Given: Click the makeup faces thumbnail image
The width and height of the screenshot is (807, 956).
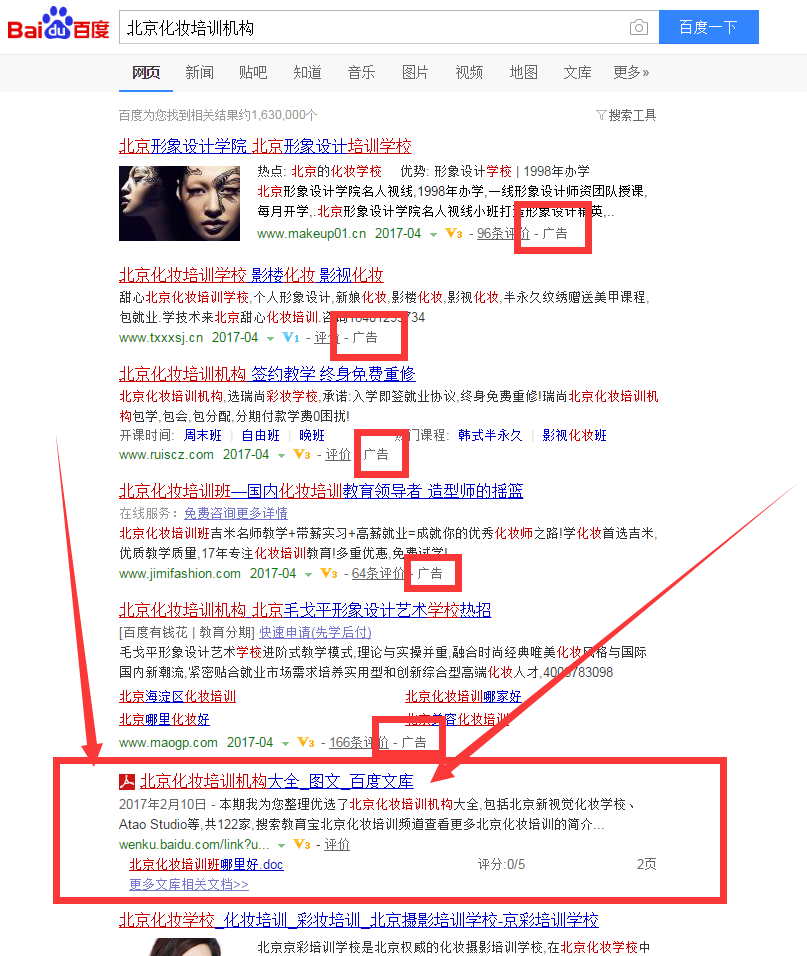Looking at the screenshot, I should point(179,203).
